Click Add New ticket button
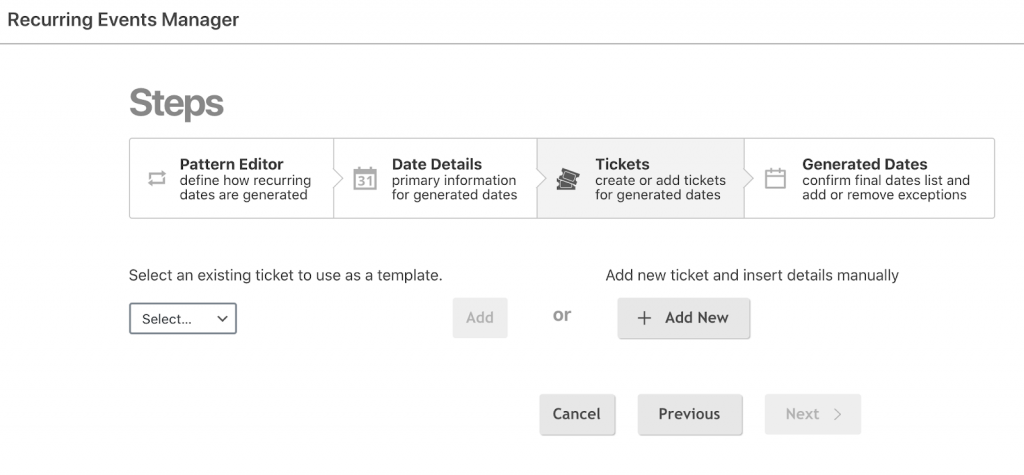 (684, 318)
